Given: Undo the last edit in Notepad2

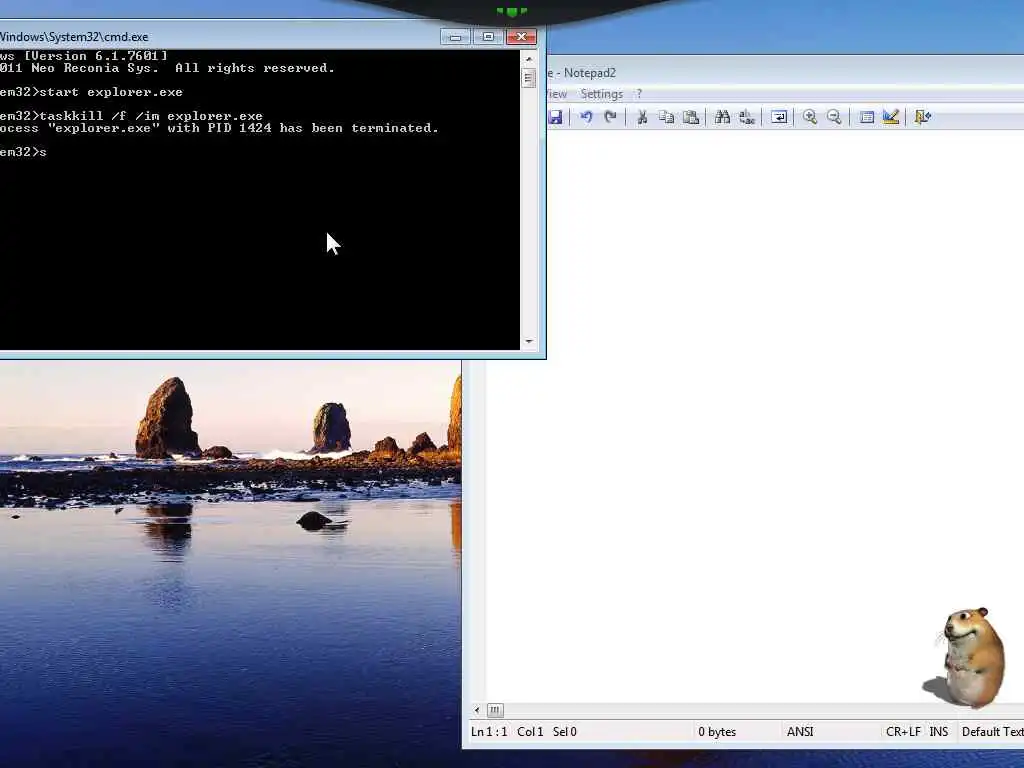Looking at the screenshot, I should (586, 117).
